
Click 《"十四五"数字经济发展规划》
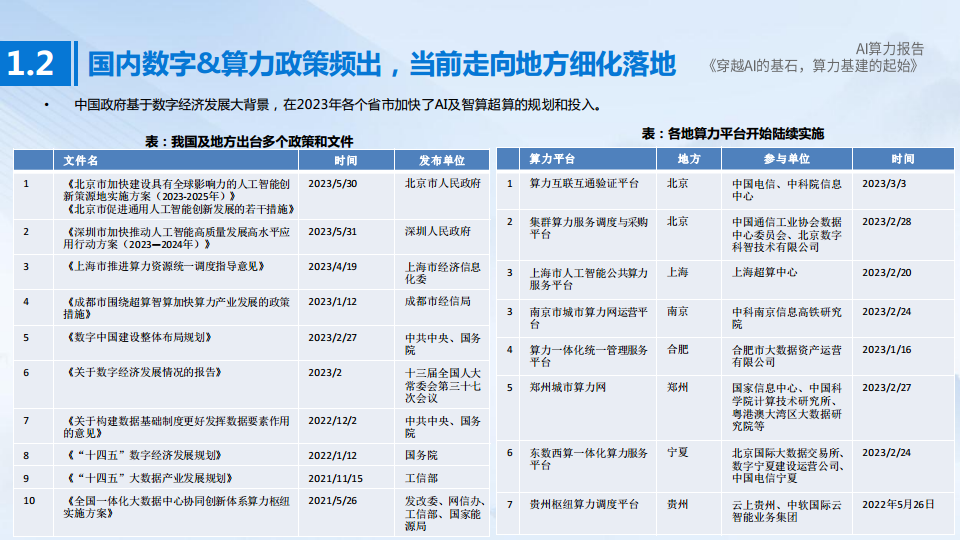pyautogui.click(x=143, y=456)
